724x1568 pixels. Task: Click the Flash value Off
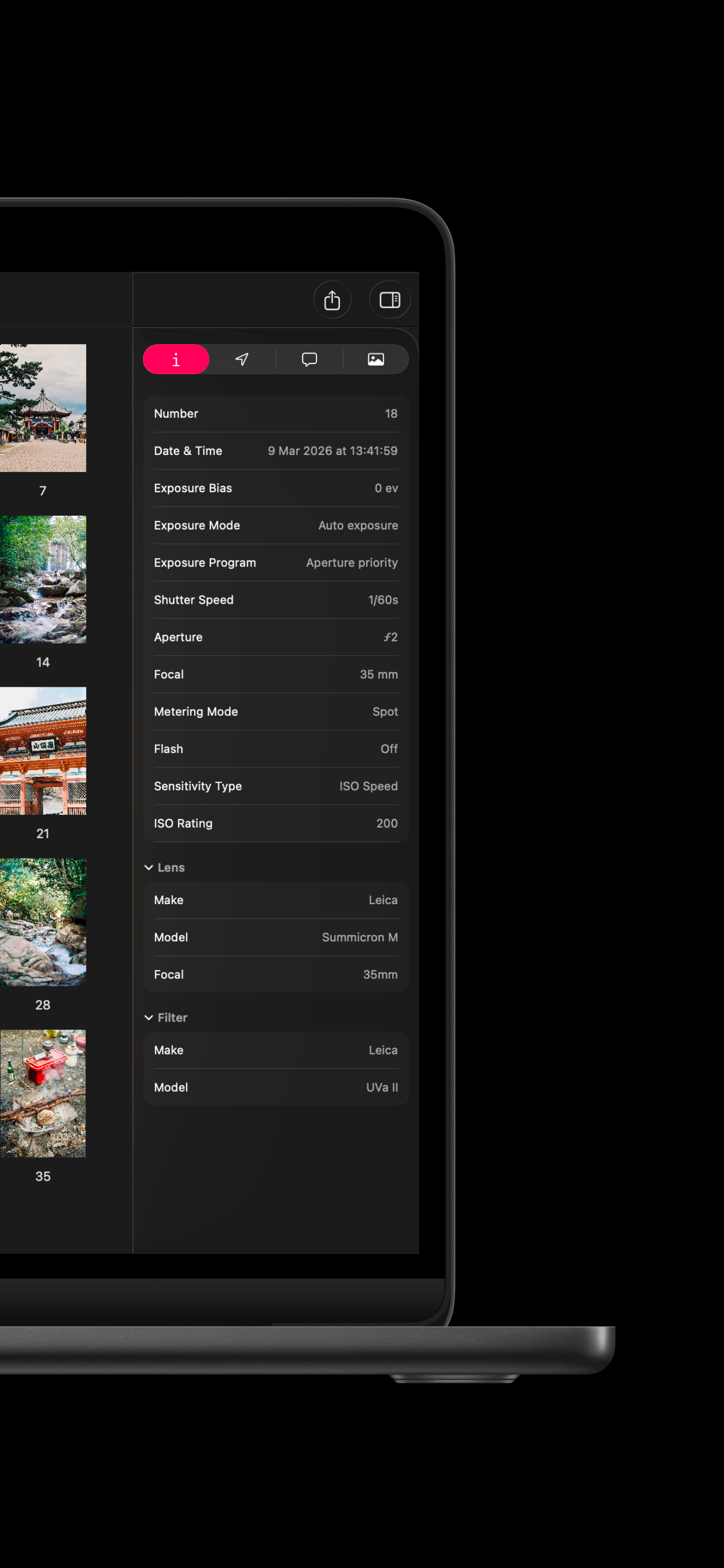(389, 750)
